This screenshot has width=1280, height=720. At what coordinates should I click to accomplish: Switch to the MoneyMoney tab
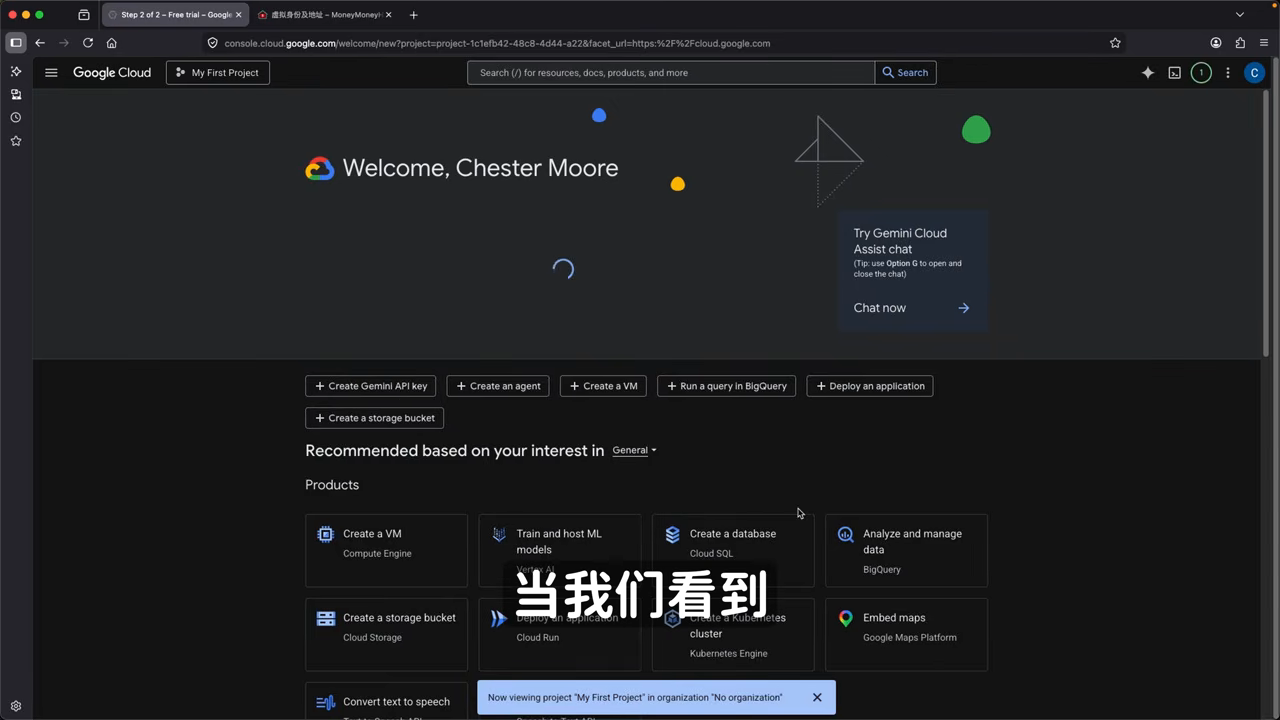click(x=325, y=15)
